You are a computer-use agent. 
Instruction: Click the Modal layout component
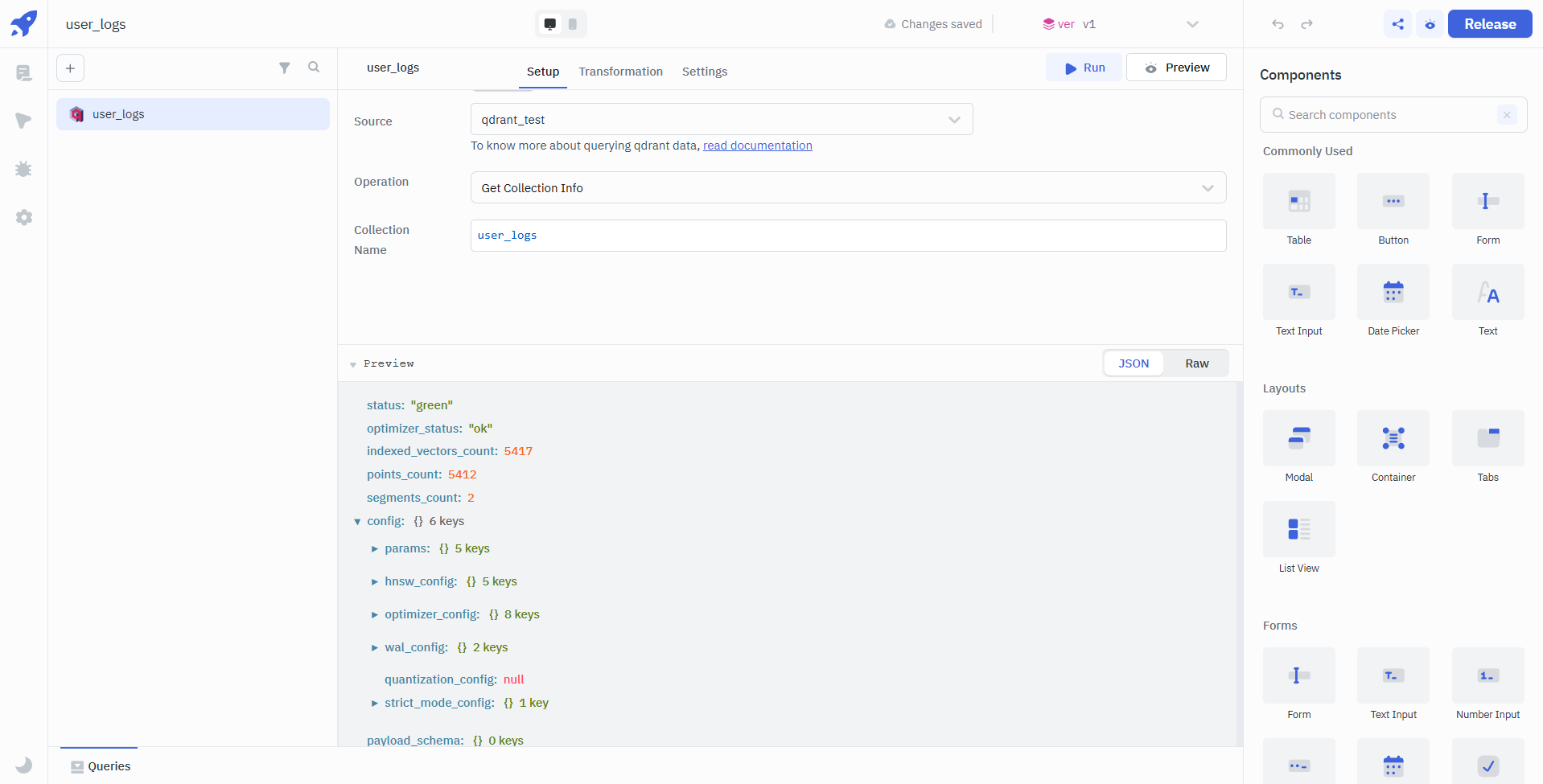(1298, 438)
